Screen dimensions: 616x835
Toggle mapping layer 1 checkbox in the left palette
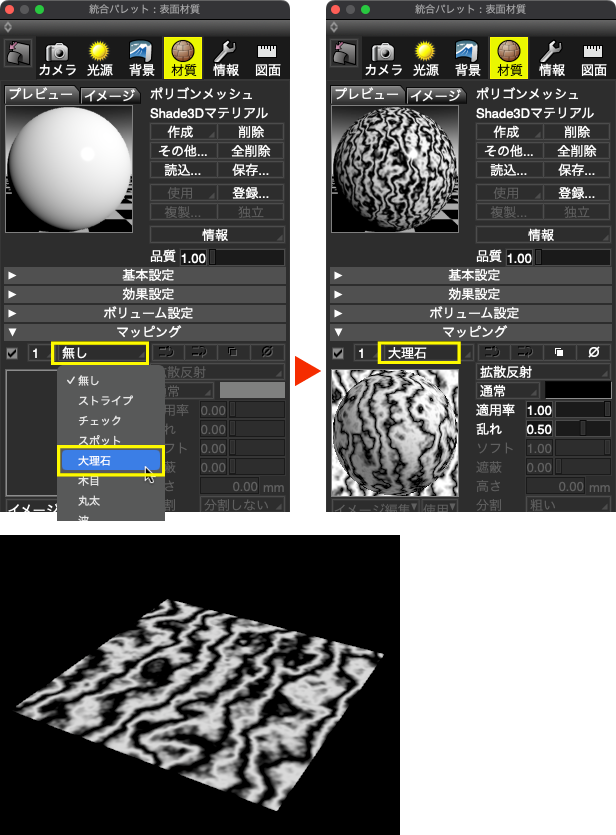point(12,353)
